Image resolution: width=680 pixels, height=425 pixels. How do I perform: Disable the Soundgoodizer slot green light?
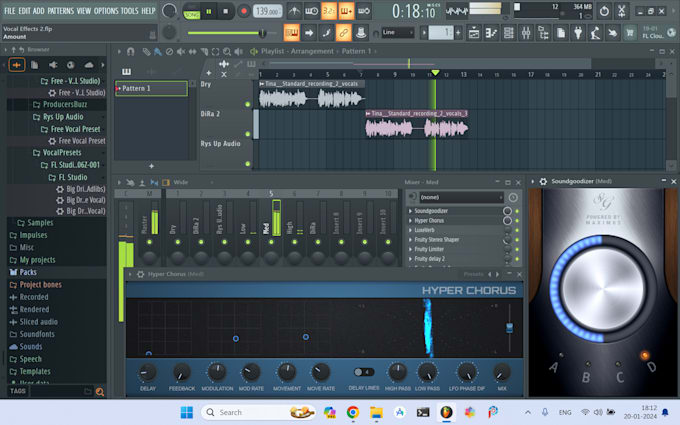coord(517,211)
